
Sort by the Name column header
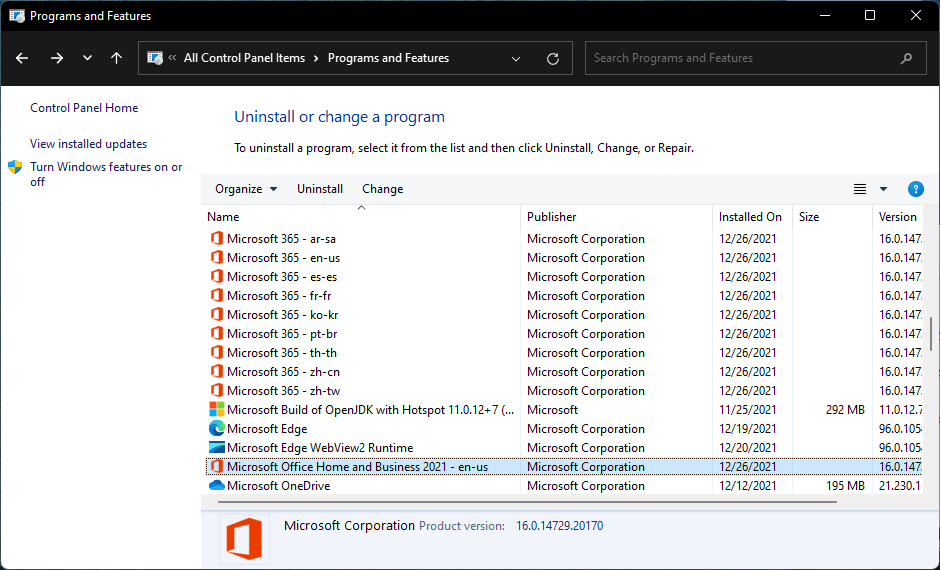[362, 217]
